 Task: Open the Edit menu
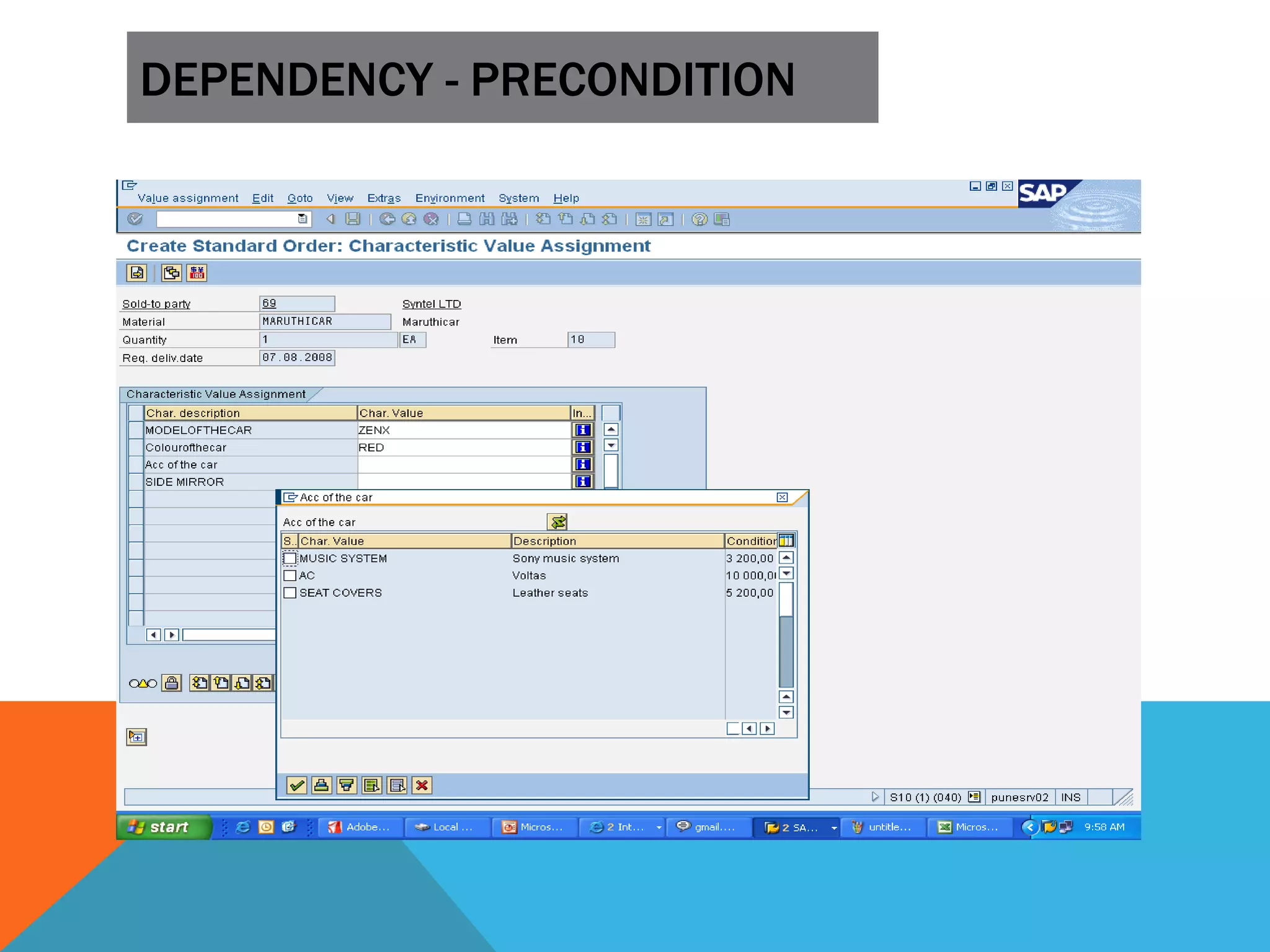pos(263,198)
